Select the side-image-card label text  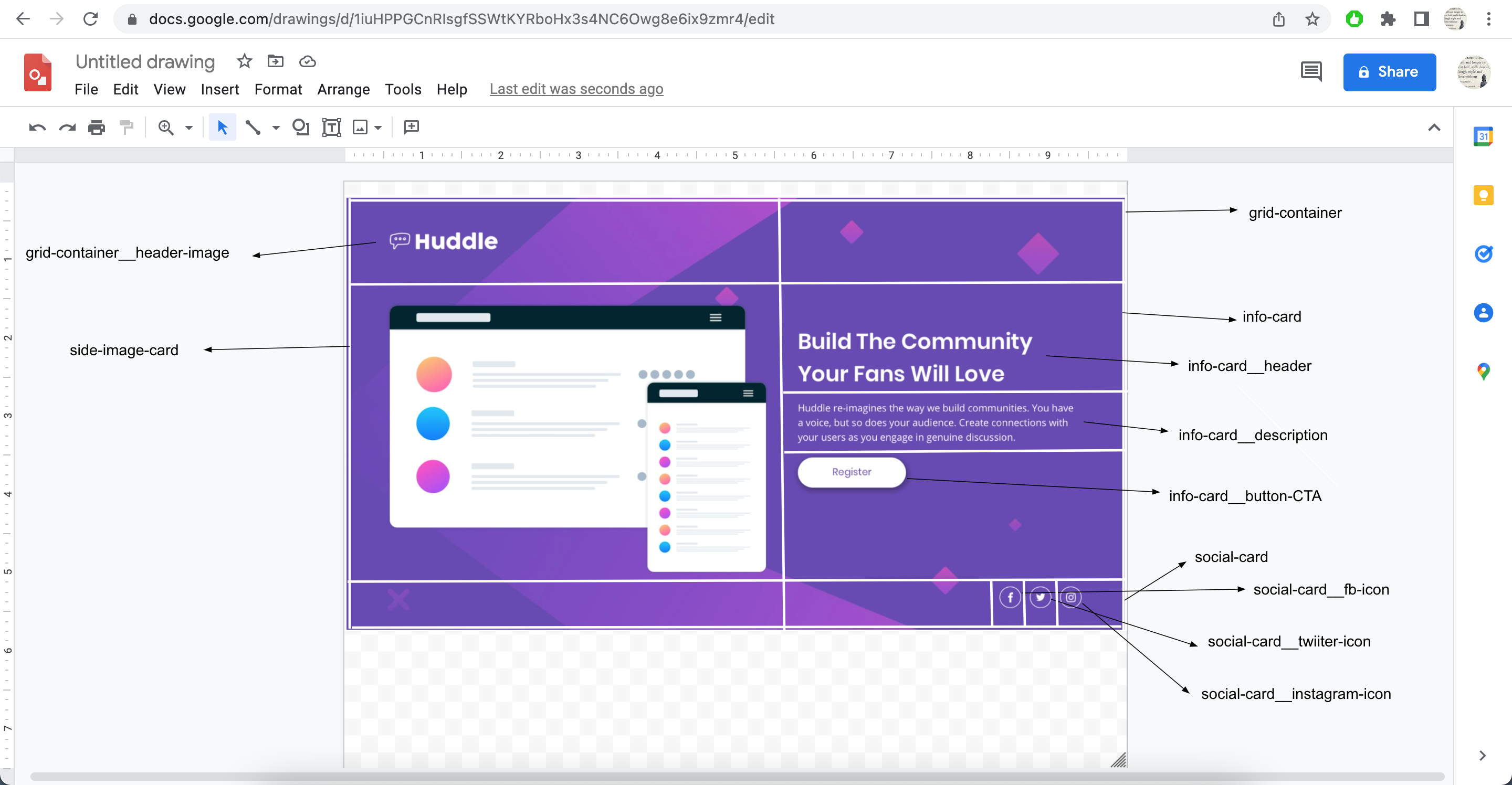coord(124,349)
